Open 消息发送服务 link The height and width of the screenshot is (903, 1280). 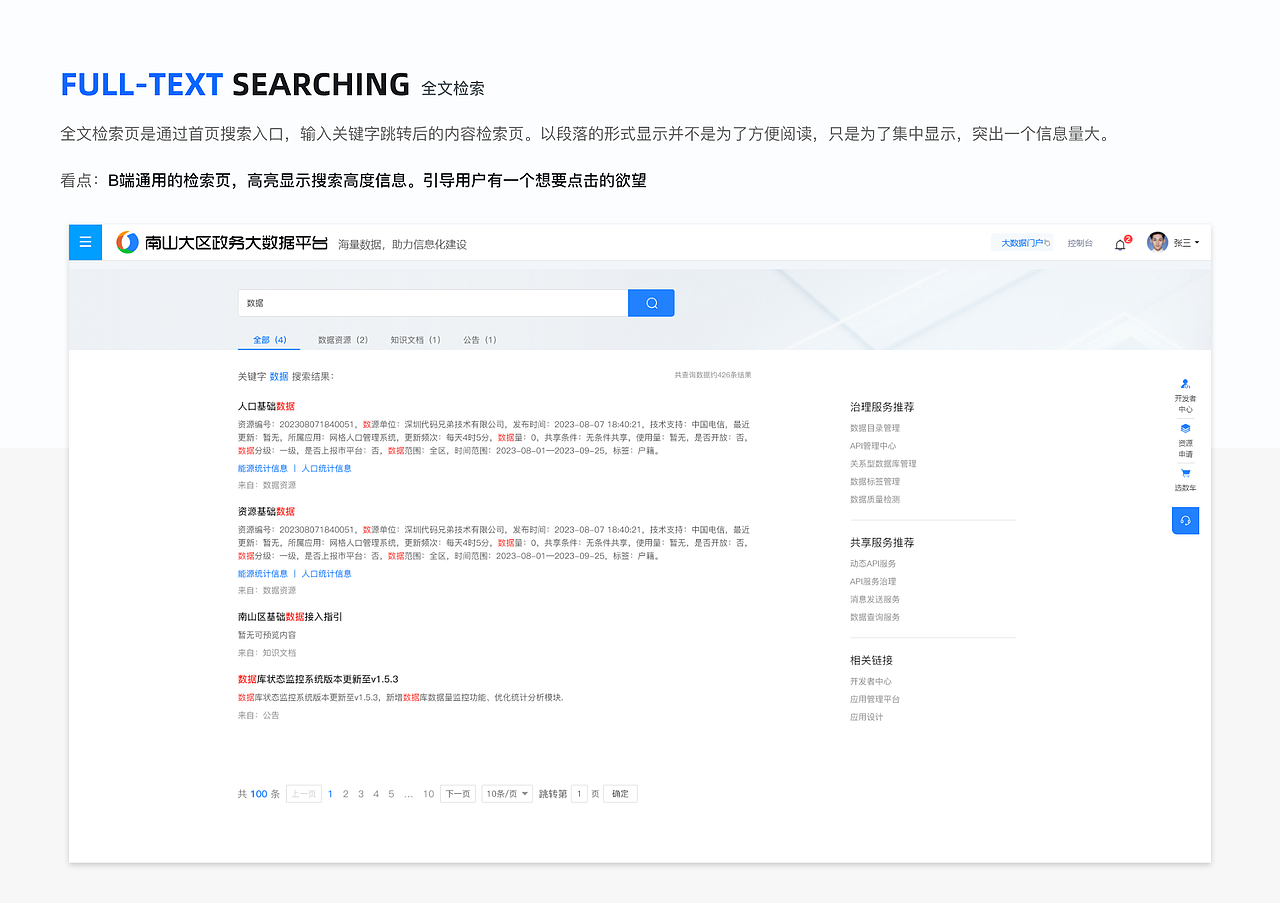tap(875, 599)
